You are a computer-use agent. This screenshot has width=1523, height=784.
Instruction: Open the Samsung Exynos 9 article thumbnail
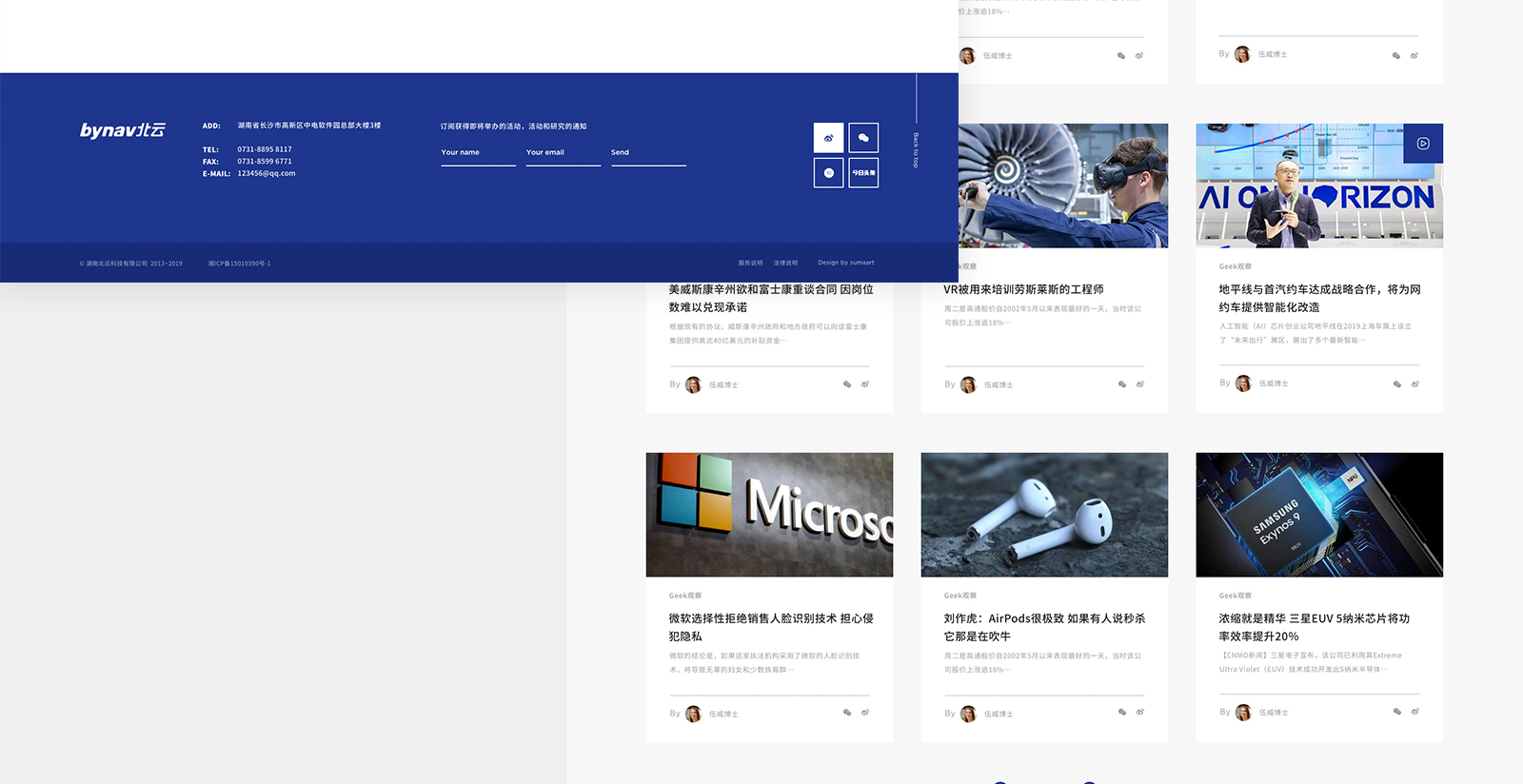tap(1318, 515)
